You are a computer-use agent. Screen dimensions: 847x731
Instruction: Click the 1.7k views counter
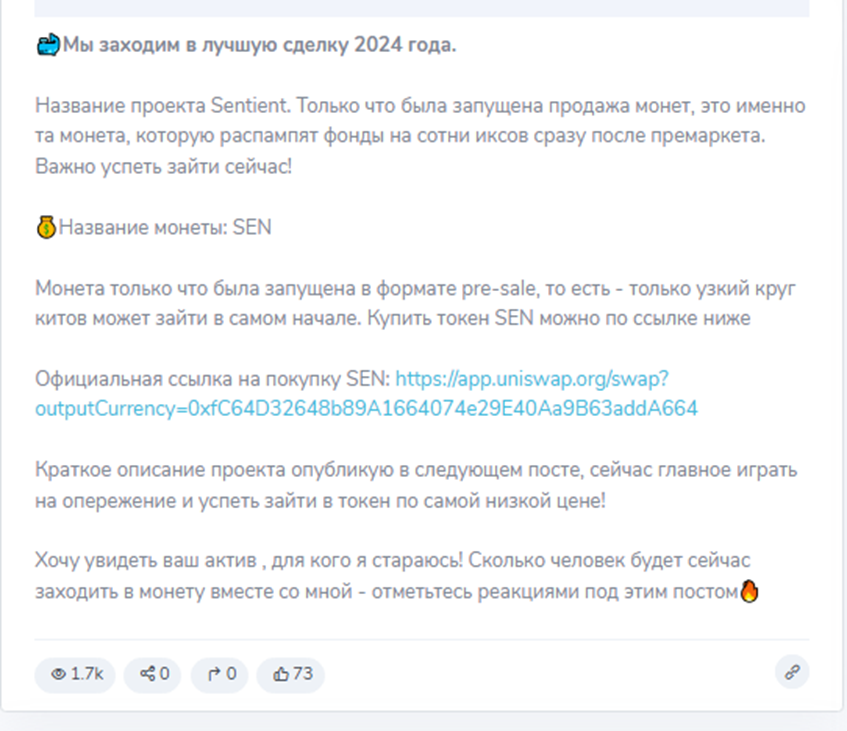coord(85,675)
